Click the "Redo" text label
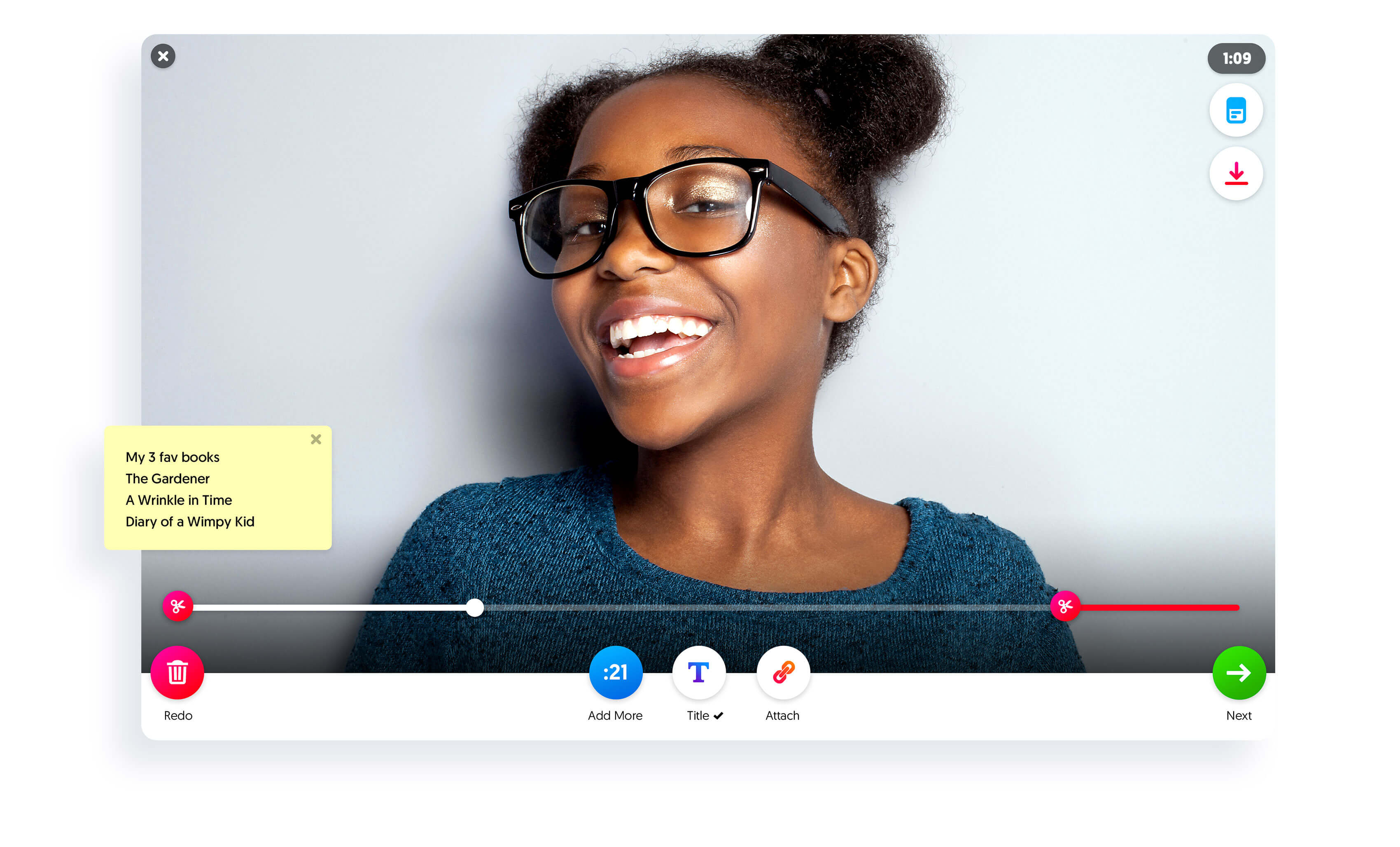 coord(178,716)
